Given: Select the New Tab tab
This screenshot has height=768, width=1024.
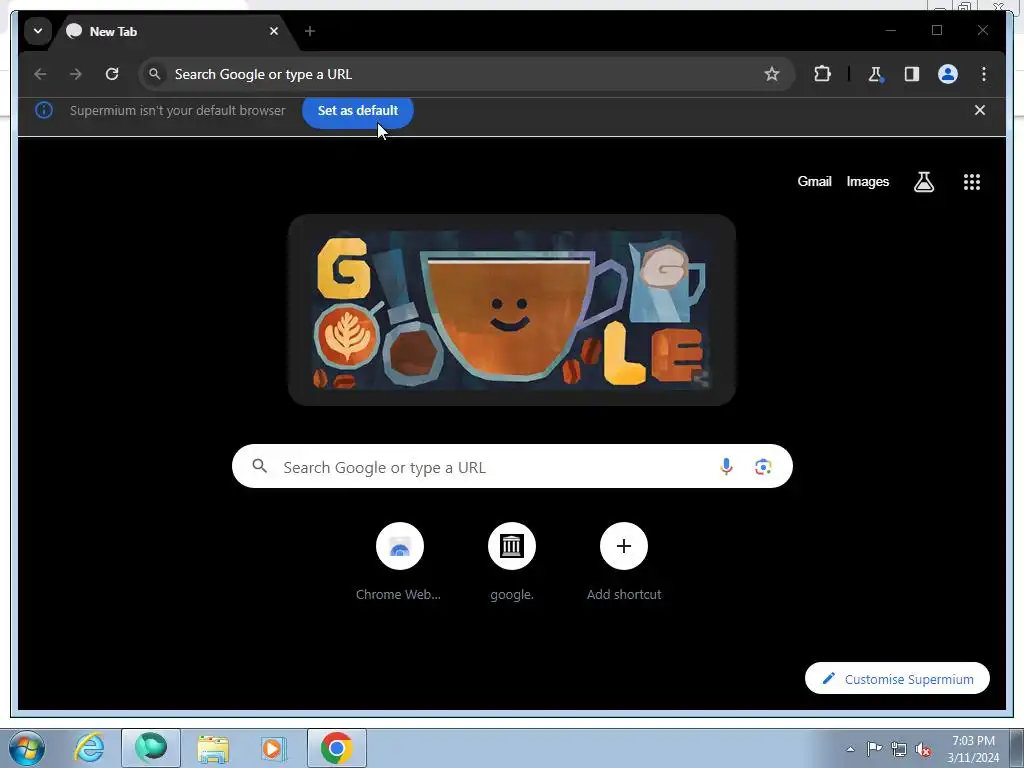Looking at the screenshot, I should click(174, 31).
